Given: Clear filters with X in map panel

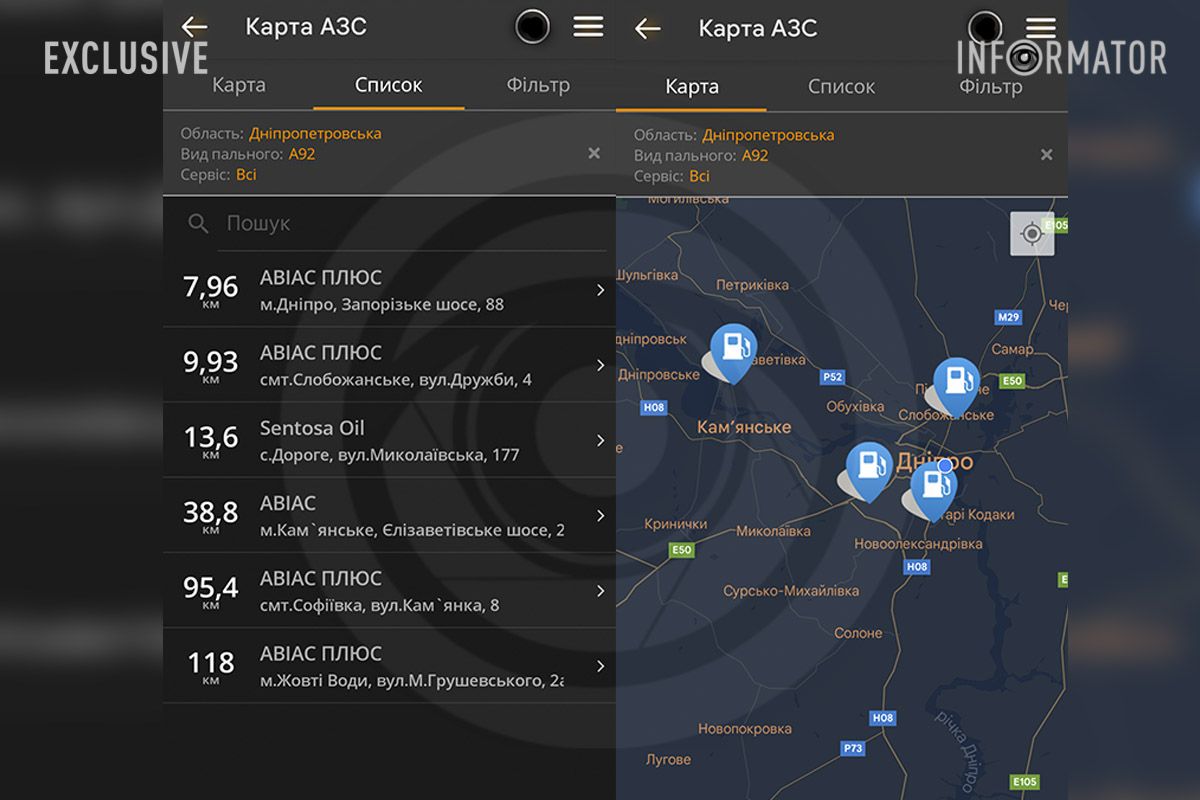Looking at the screenshot, I should (1046, 155).
